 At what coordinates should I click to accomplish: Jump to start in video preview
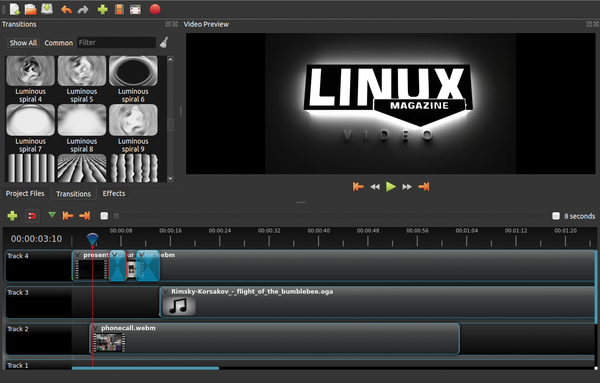358,187
